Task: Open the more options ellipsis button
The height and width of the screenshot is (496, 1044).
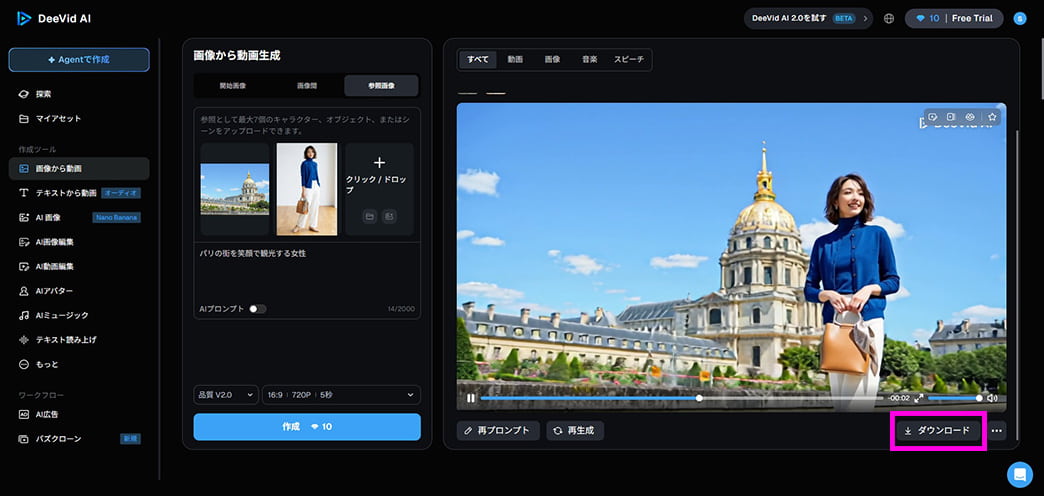Action: [996, 431]
